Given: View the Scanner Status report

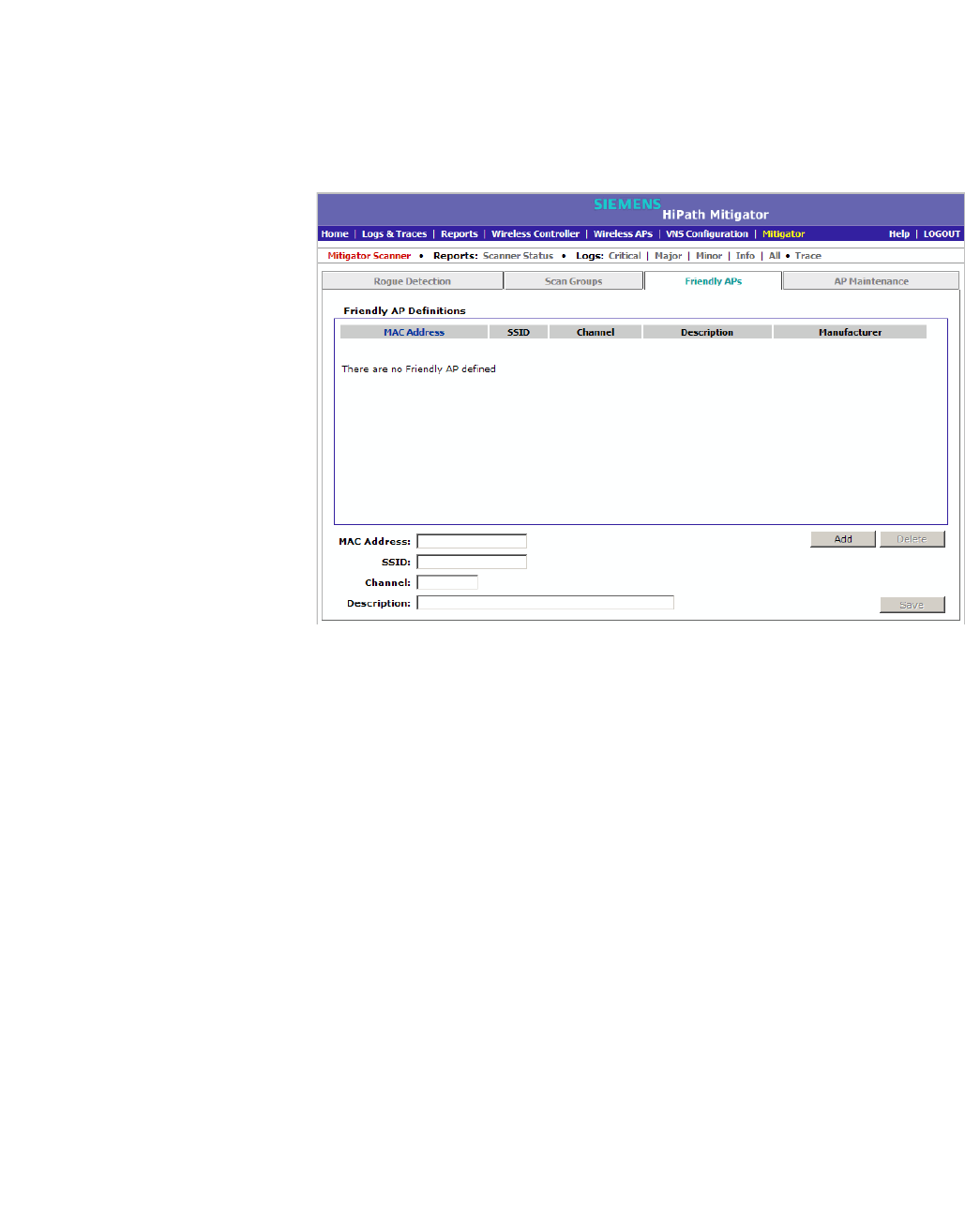Looking at the screenshot, I should coord(518,256).
